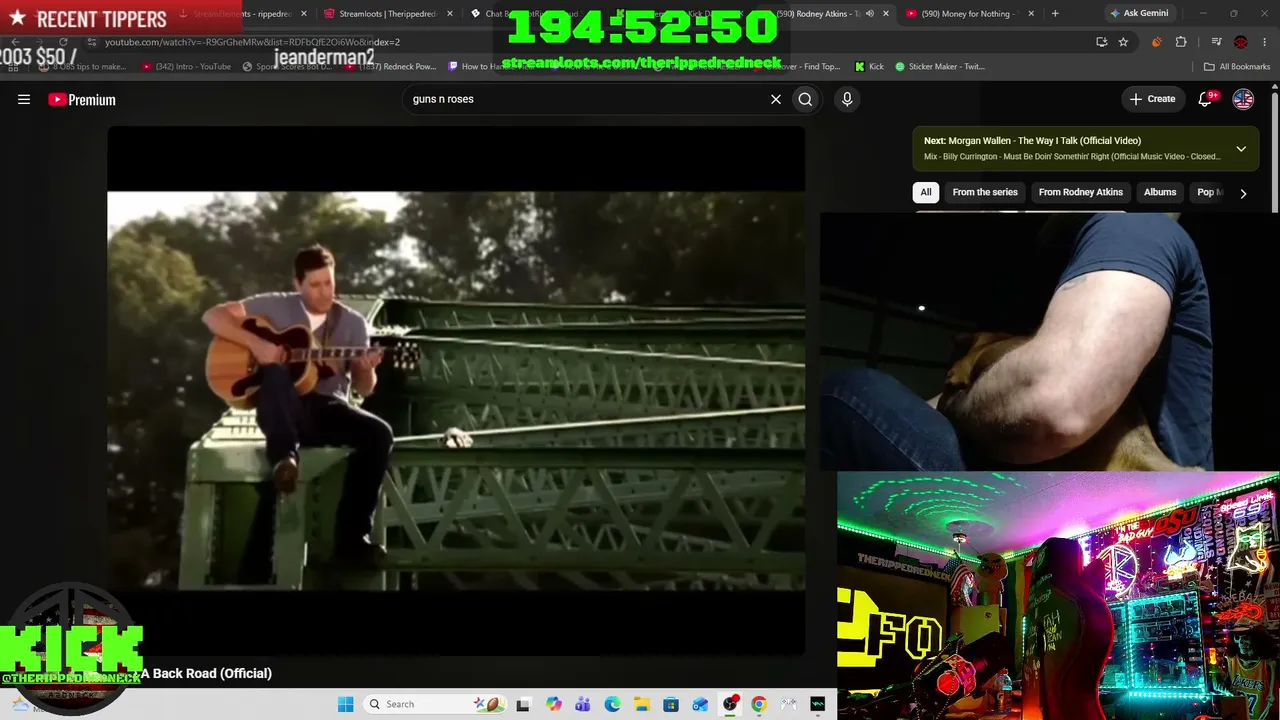This screenshot has width=1280, height=720.
Task: Open File Explorer from the taskbar
Action: click(641, 704)
